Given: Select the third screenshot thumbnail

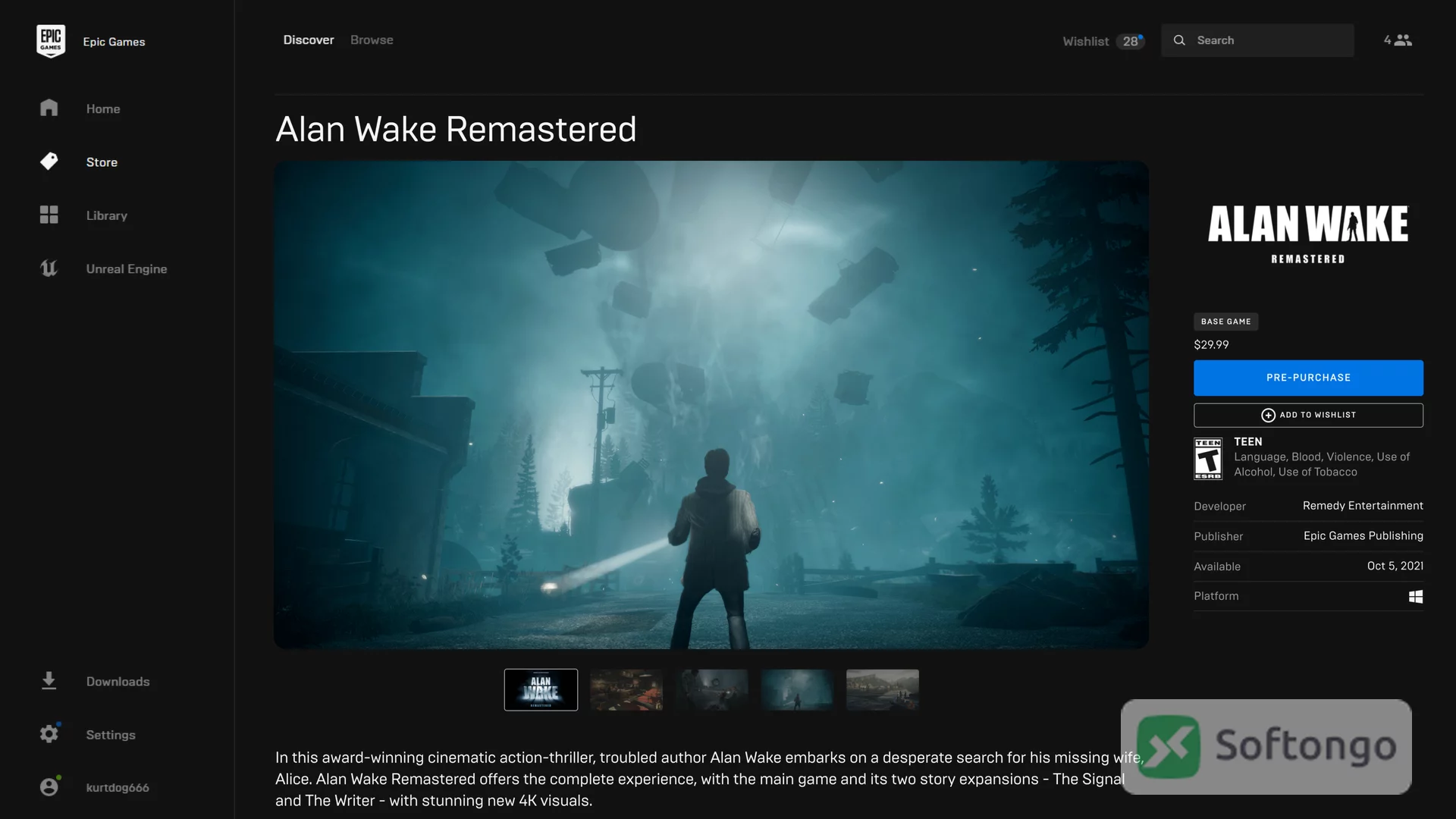Looking at the screenshot, I should [711, 689].
